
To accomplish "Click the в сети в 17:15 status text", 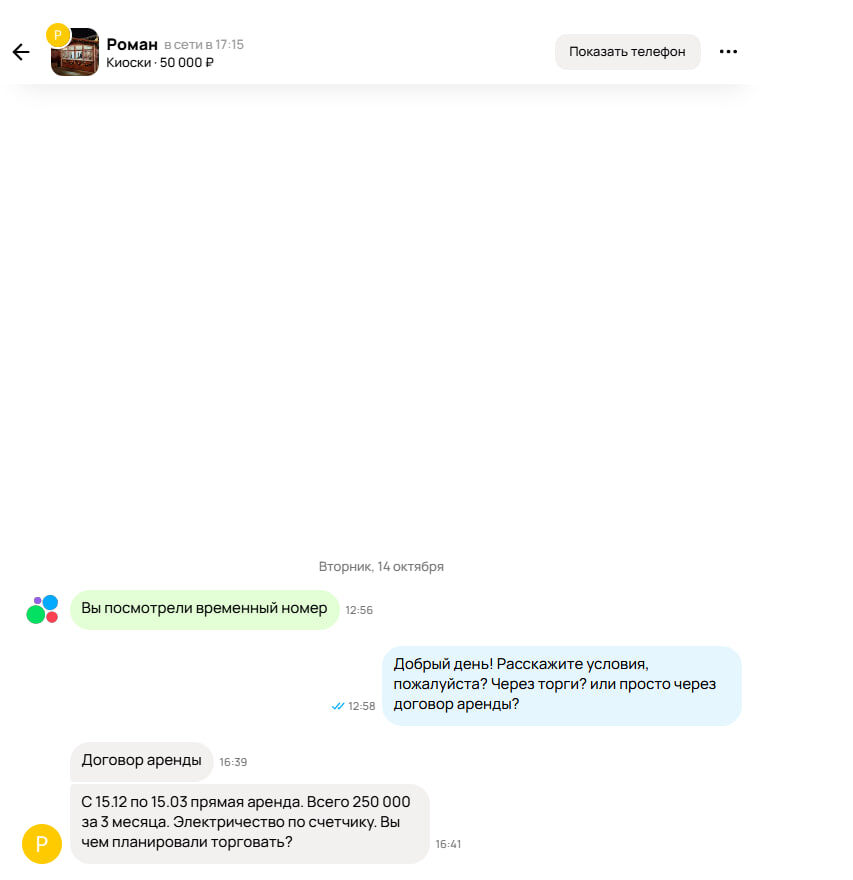I will coord(204,44).
